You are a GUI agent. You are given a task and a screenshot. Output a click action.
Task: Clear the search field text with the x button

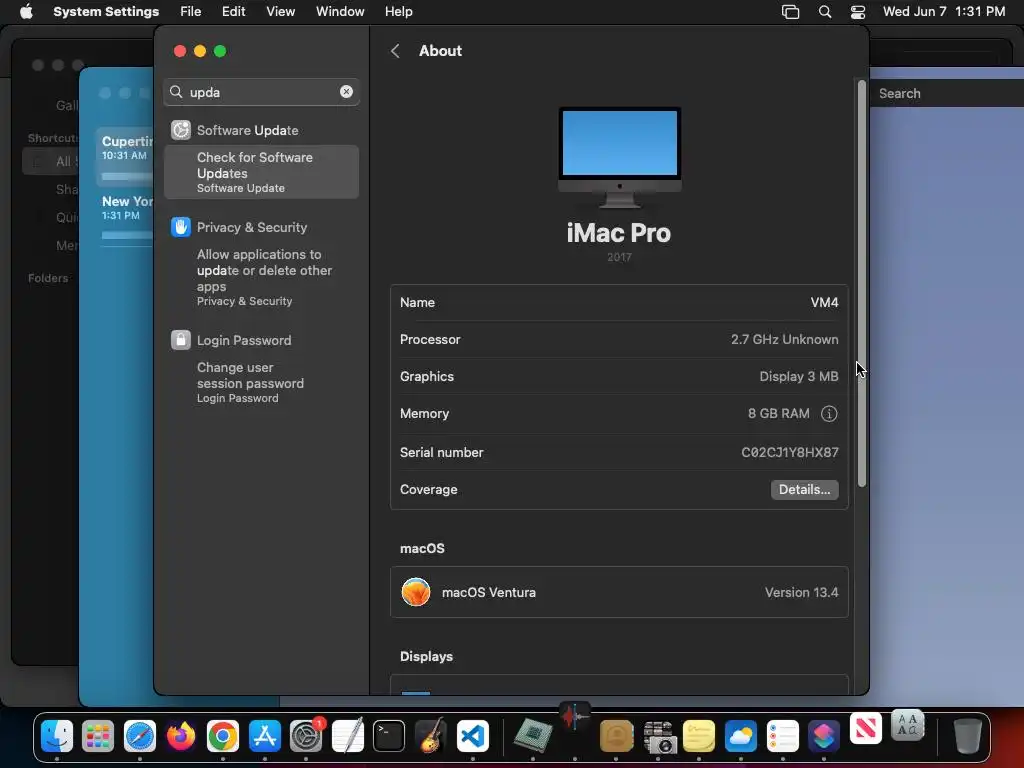(x=346, y=91)
